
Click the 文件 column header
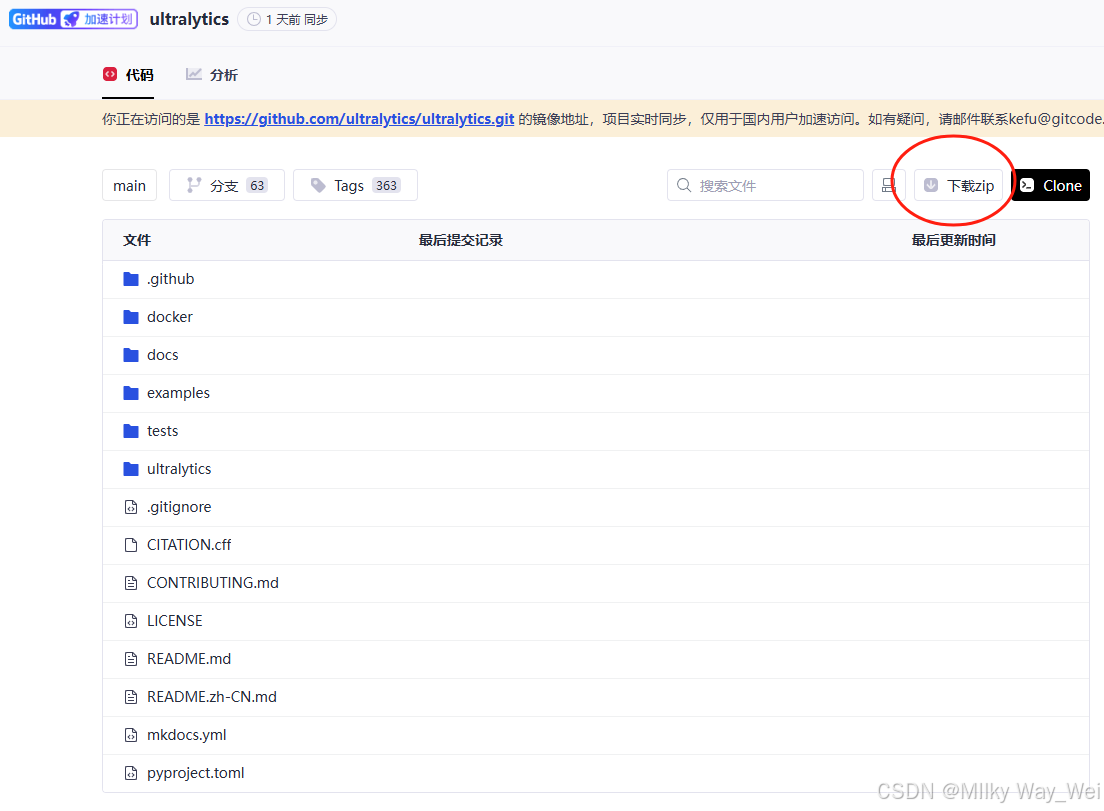click(x=137, y=240)
